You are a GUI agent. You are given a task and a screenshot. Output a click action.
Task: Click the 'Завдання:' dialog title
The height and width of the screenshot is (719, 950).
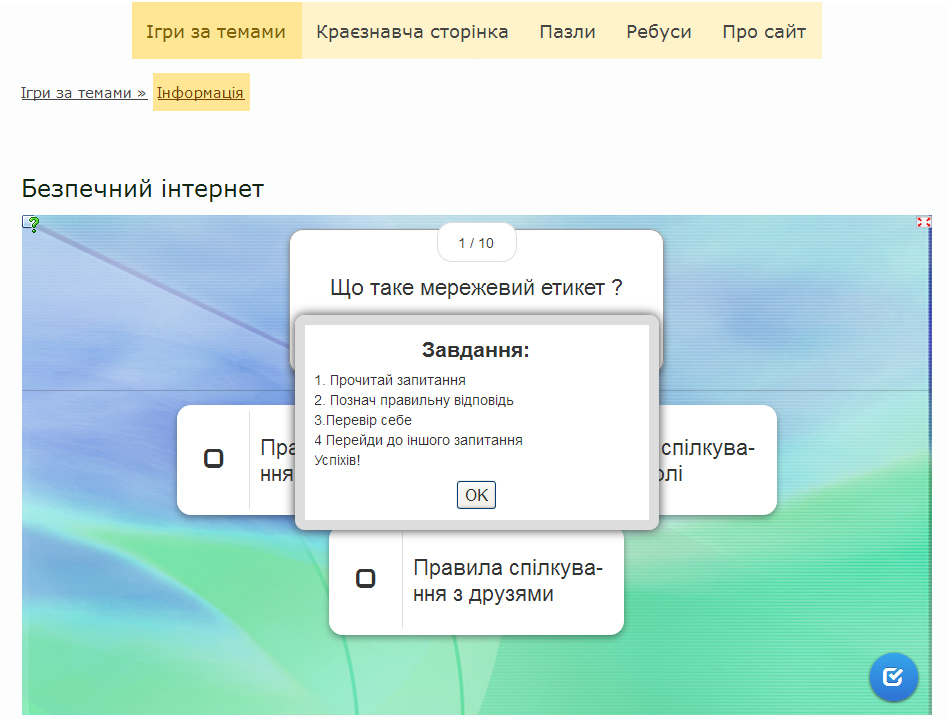(x=476, y=350)
